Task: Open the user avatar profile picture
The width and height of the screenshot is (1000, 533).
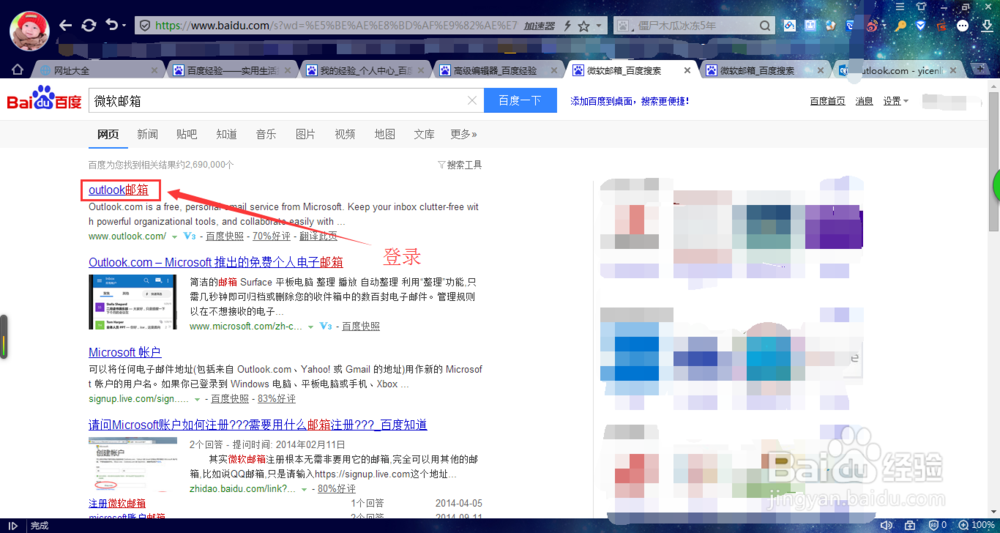Action: click(x=30, y=31)
